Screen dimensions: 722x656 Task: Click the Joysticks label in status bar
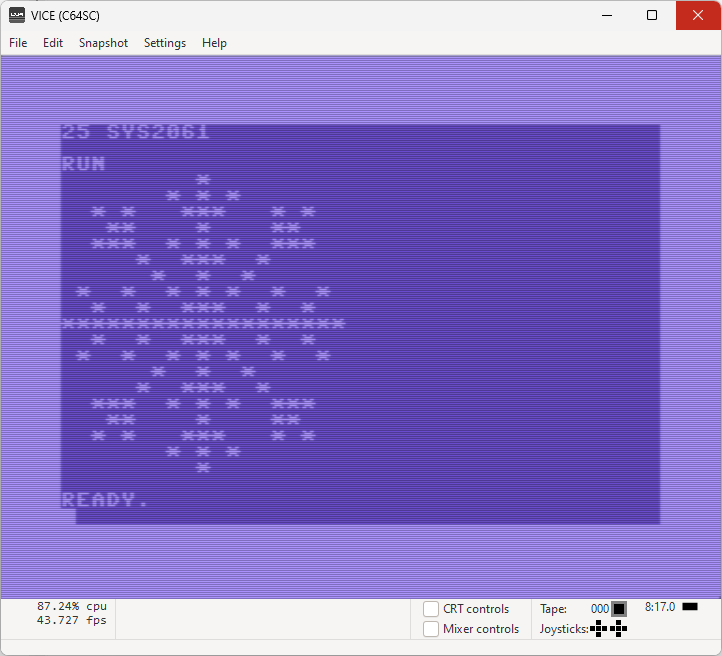[563, 629]
